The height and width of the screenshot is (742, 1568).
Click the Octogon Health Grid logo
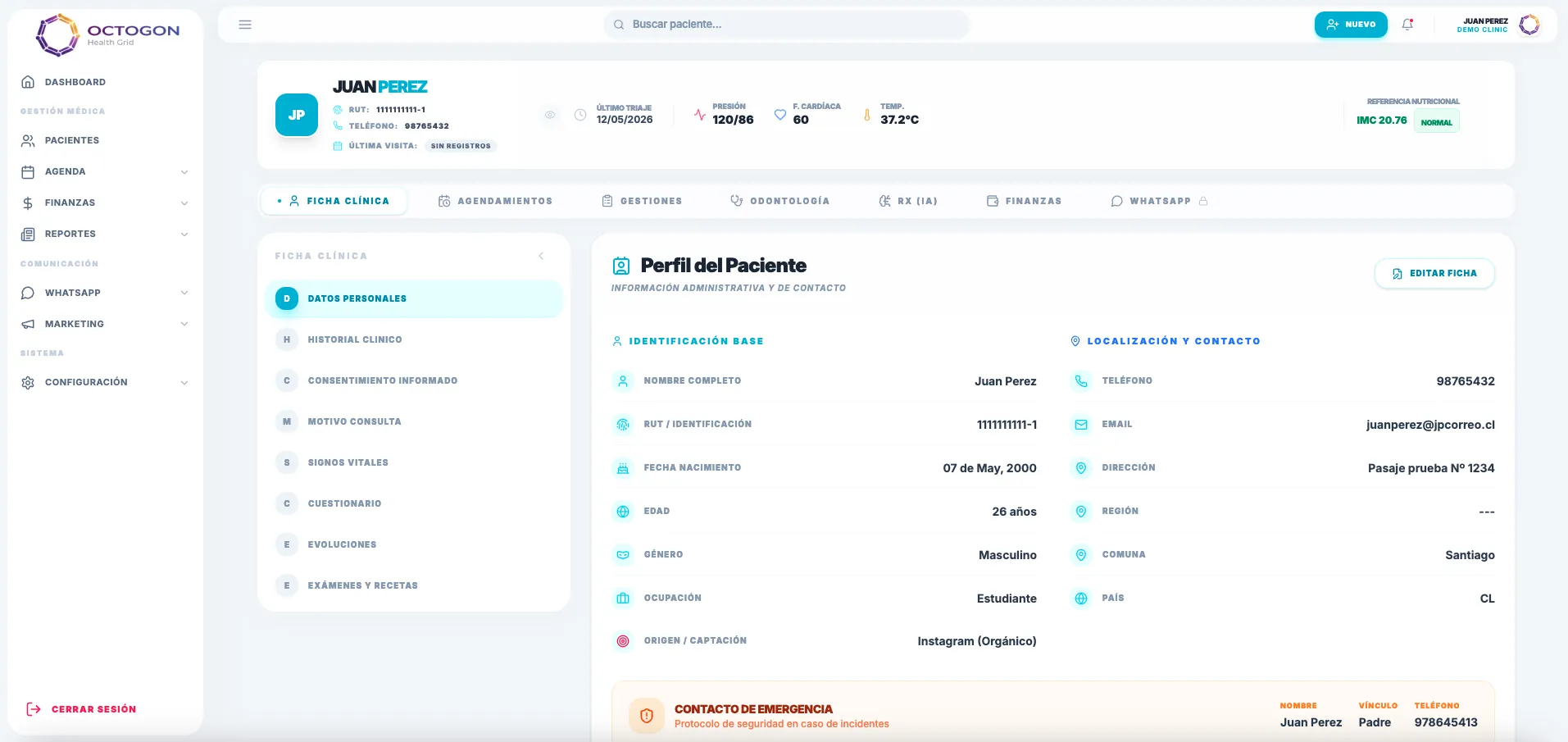click(x=107, y=35)
